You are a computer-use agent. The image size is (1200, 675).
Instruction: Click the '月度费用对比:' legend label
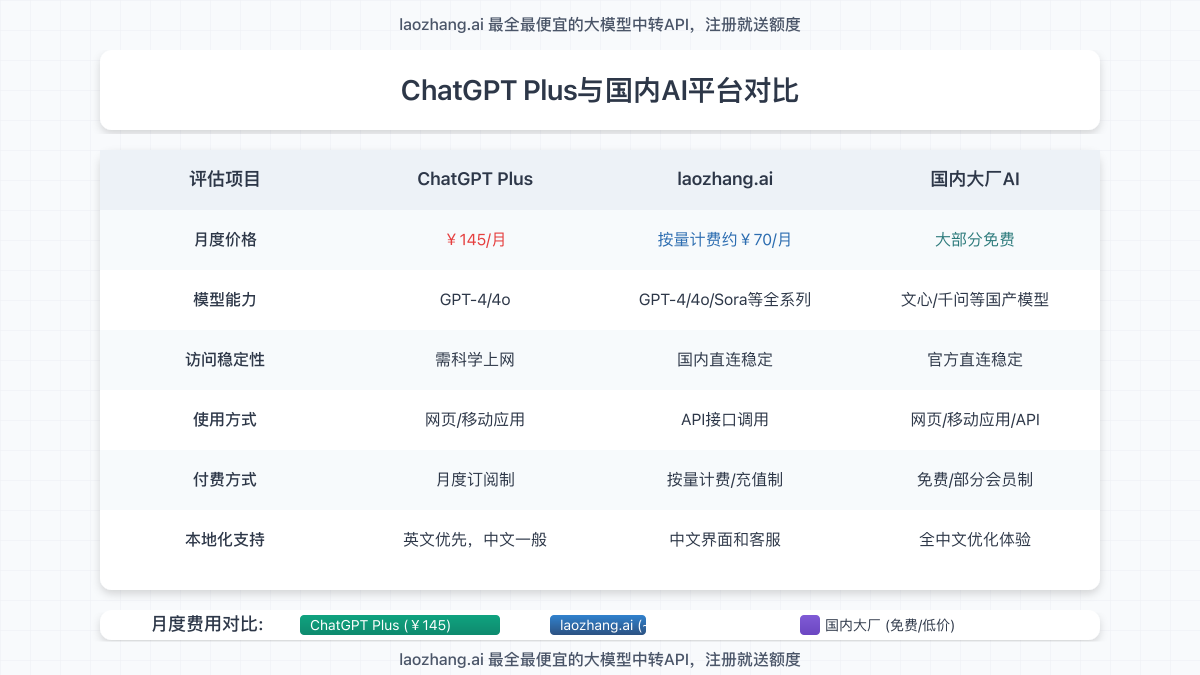click(x=208, y=625)
